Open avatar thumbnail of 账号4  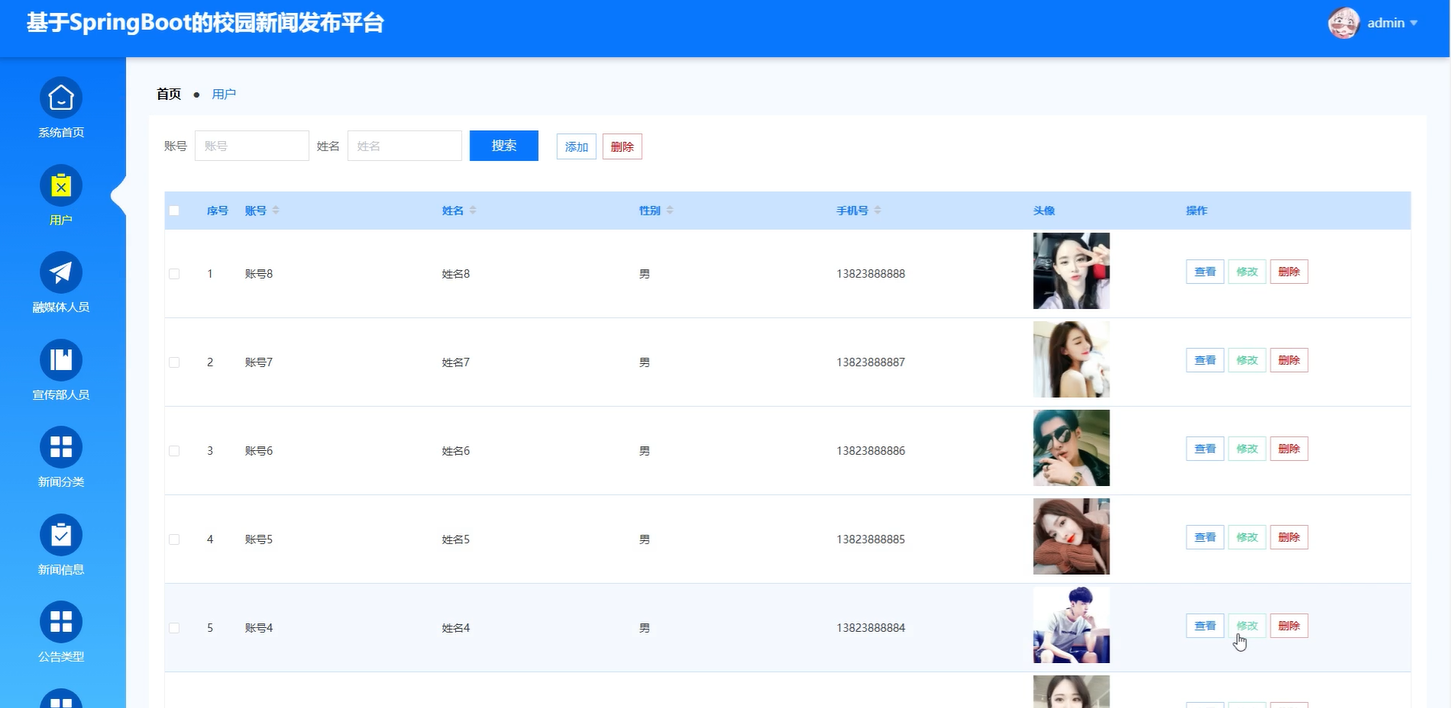coord(1071,625)
